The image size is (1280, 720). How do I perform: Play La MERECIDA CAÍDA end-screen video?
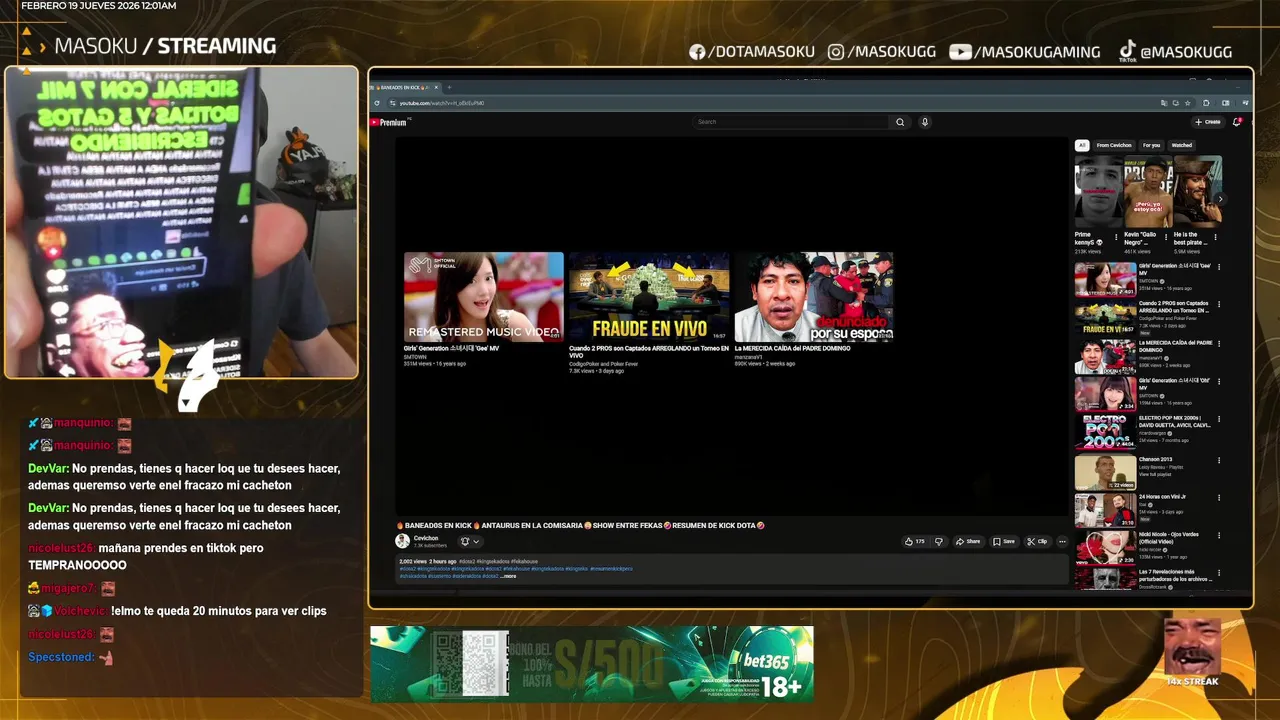[x=814, y=297]
